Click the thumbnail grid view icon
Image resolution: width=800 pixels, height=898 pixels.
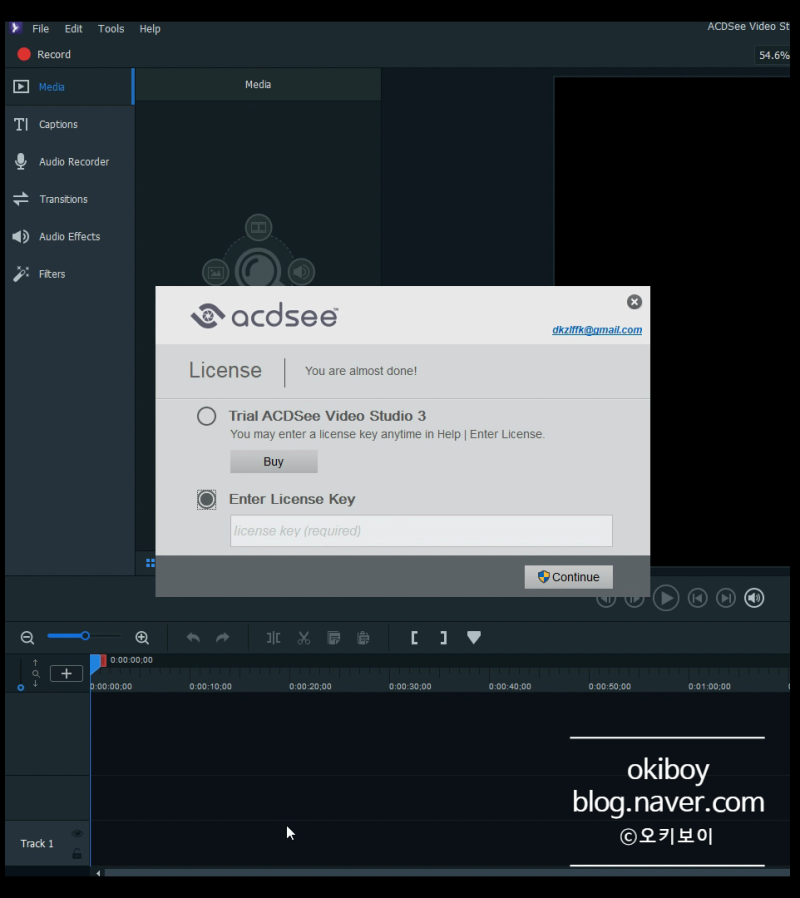click(150, 563)
